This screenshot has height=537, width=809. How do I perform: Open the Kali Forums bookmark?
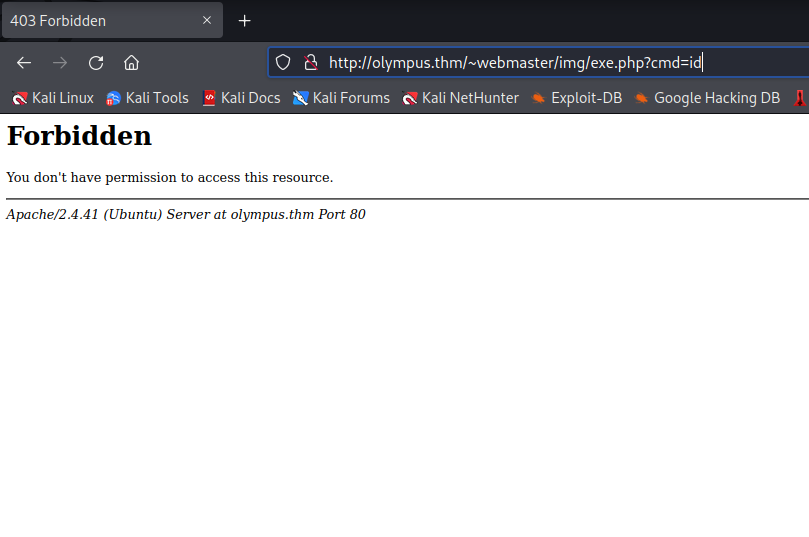(x=341, y=98)
